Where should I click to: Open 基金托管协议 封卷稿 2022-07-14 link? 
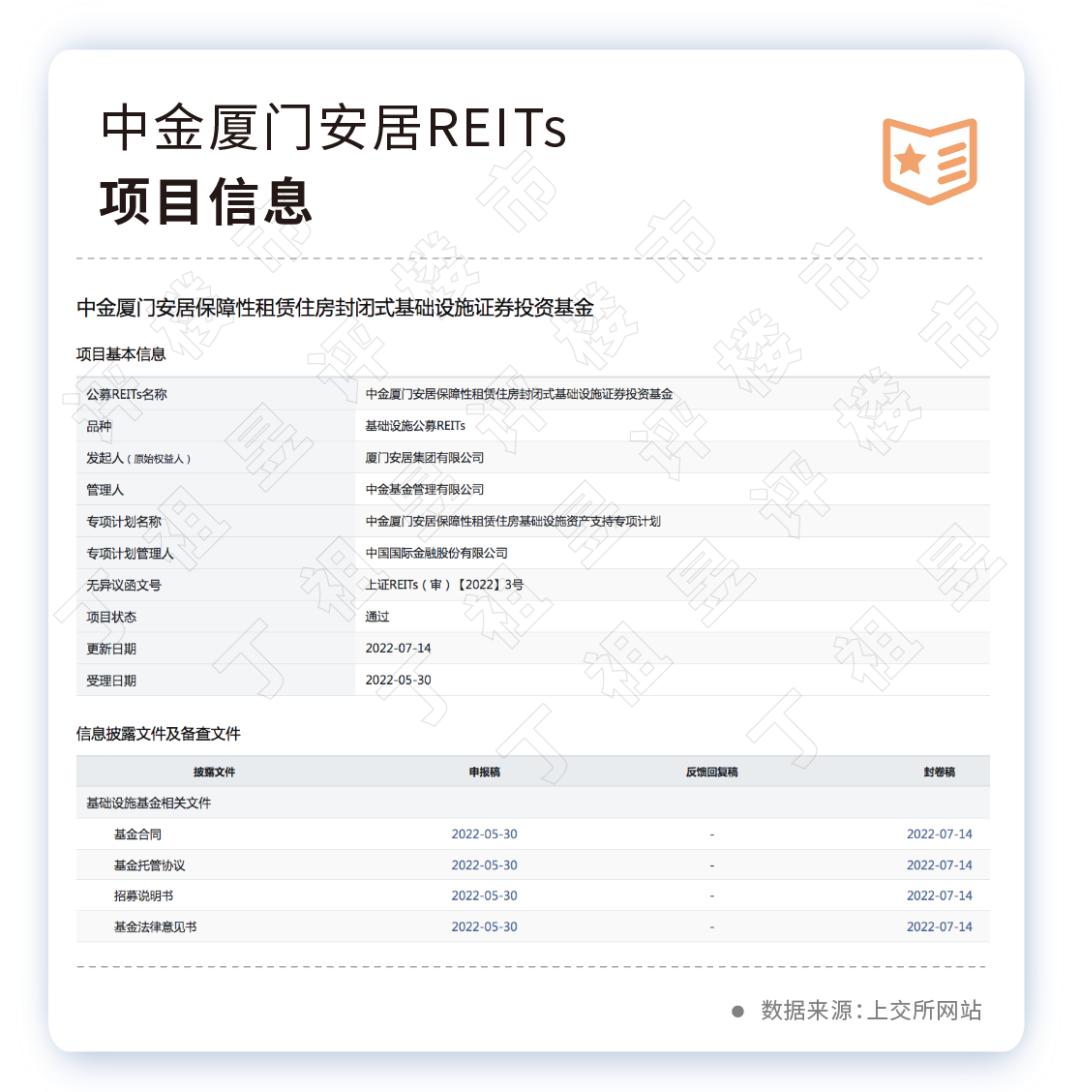939,865
